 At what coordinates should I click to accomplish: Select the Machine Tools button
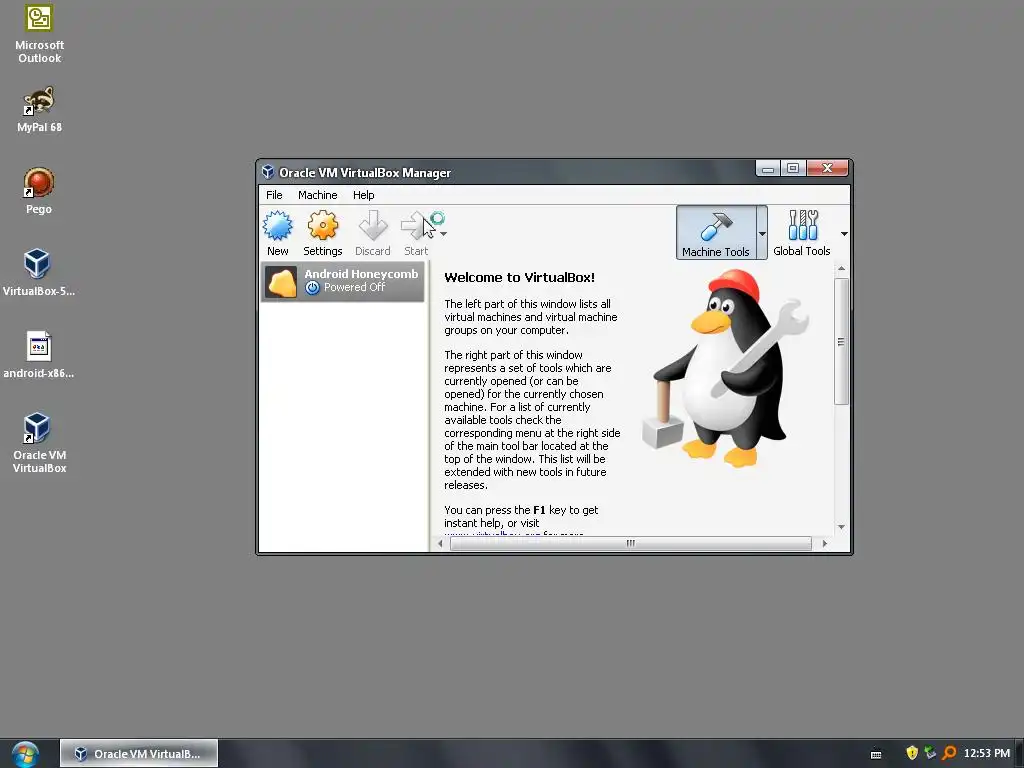tap(716, 232)
